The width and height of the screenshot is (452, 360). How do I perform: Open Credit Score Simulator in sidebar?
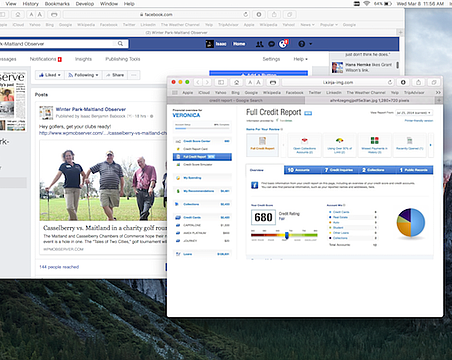(197, 165)
